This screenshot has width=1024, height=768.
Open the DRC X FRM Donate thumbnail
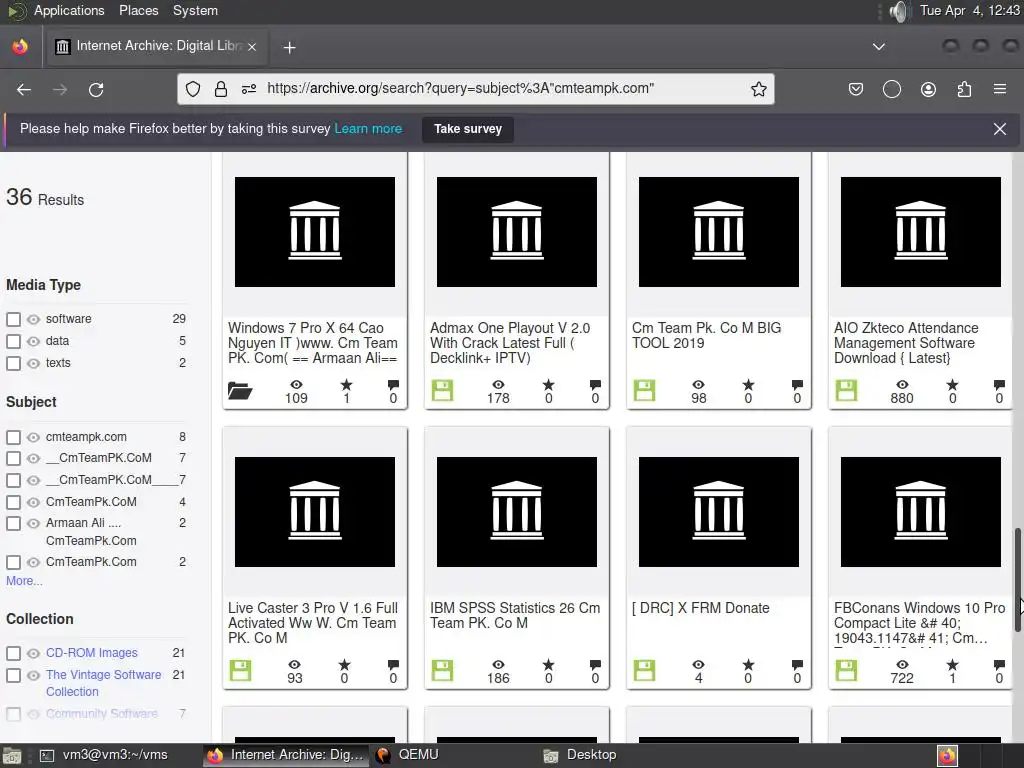point(718,512)
